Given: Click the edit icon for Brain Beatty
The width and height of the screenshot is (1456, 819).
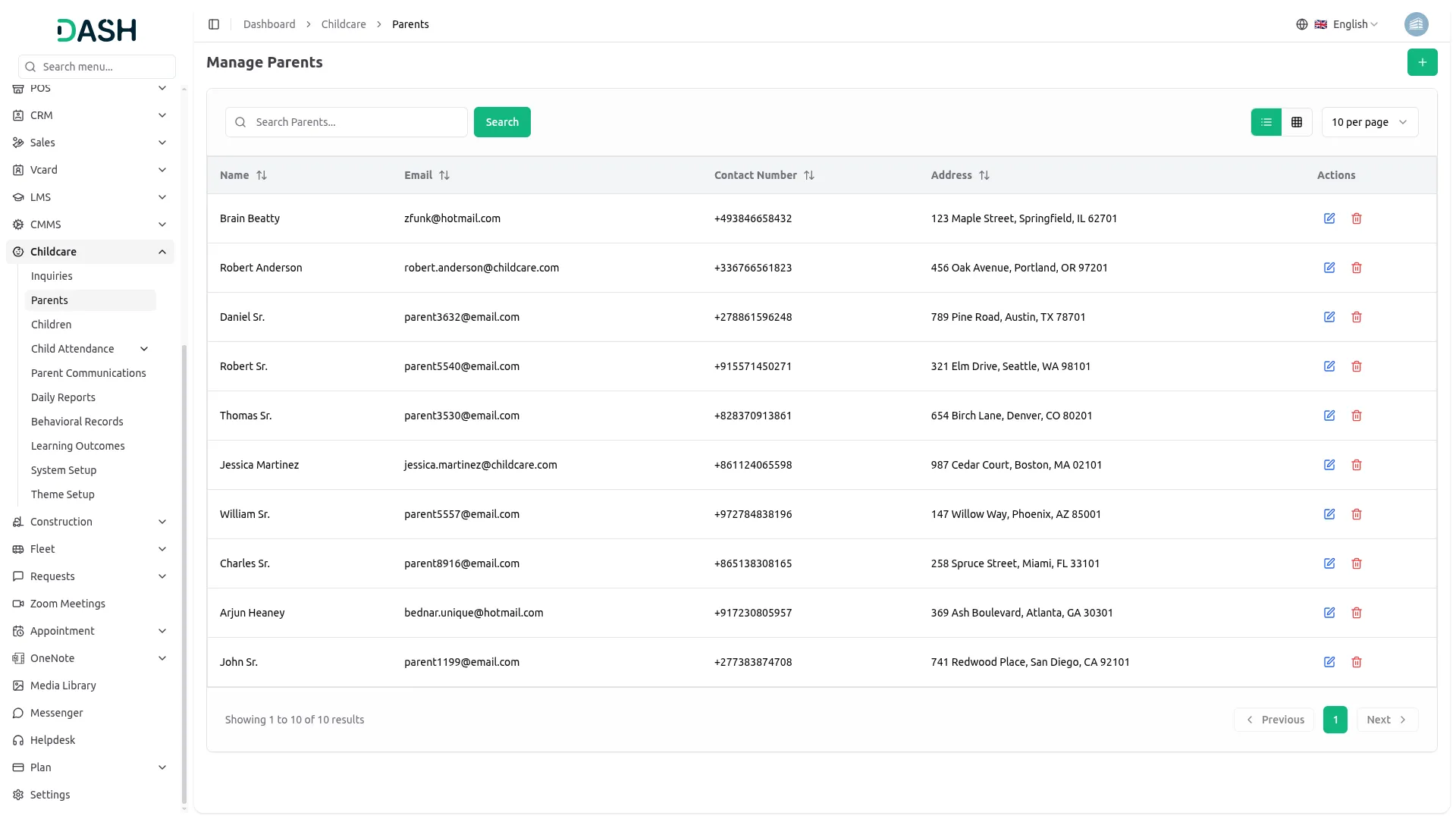Looking at the screenshot, I should coord(1329,218).
